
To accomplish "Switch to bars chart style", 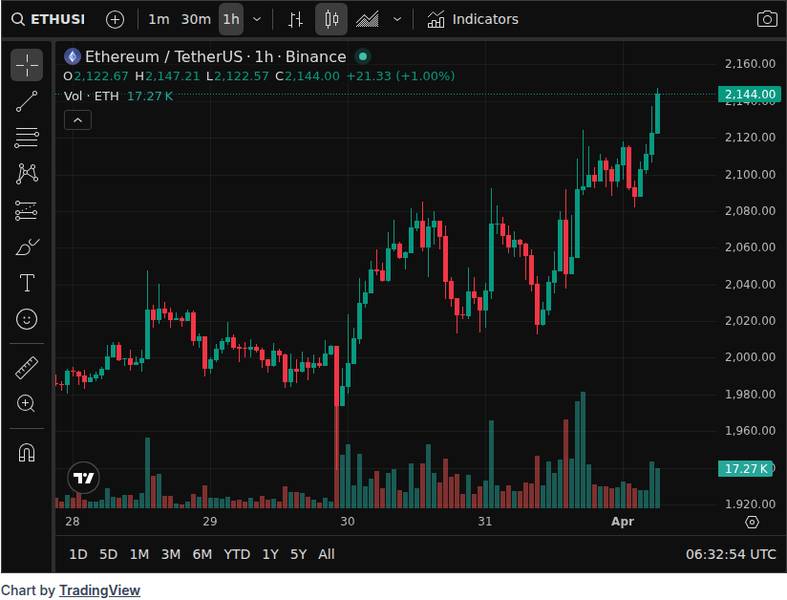I will click(295, 20).
